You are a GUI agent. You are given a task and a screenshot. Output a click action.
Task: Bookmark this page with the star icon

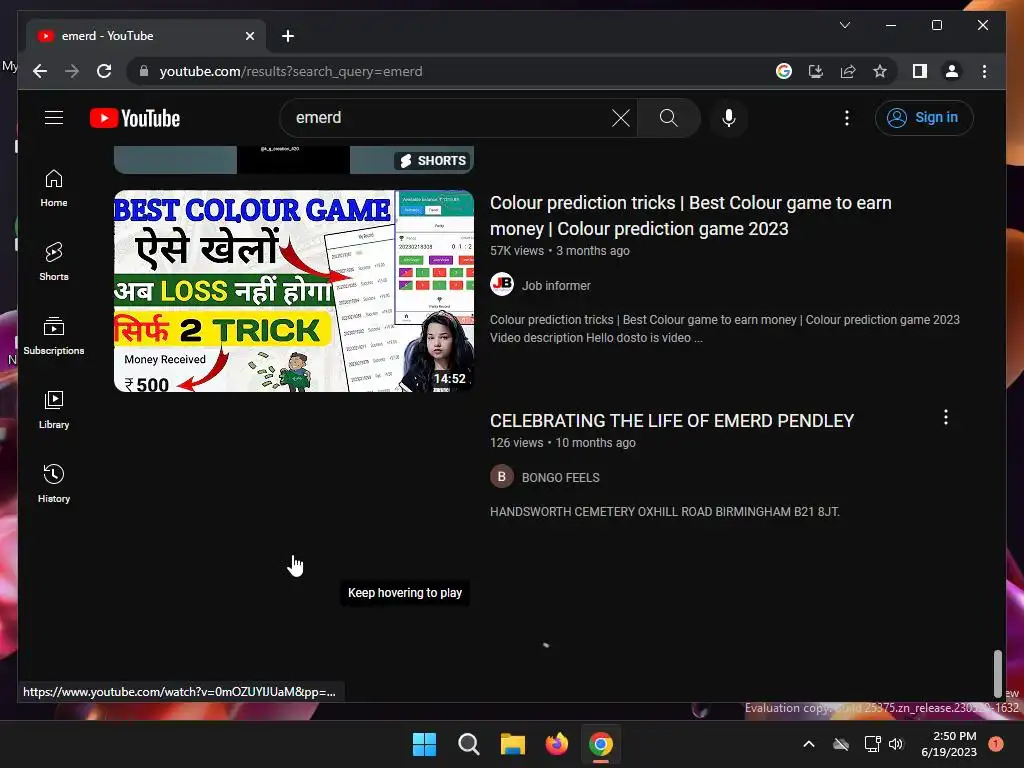[880, 71]
